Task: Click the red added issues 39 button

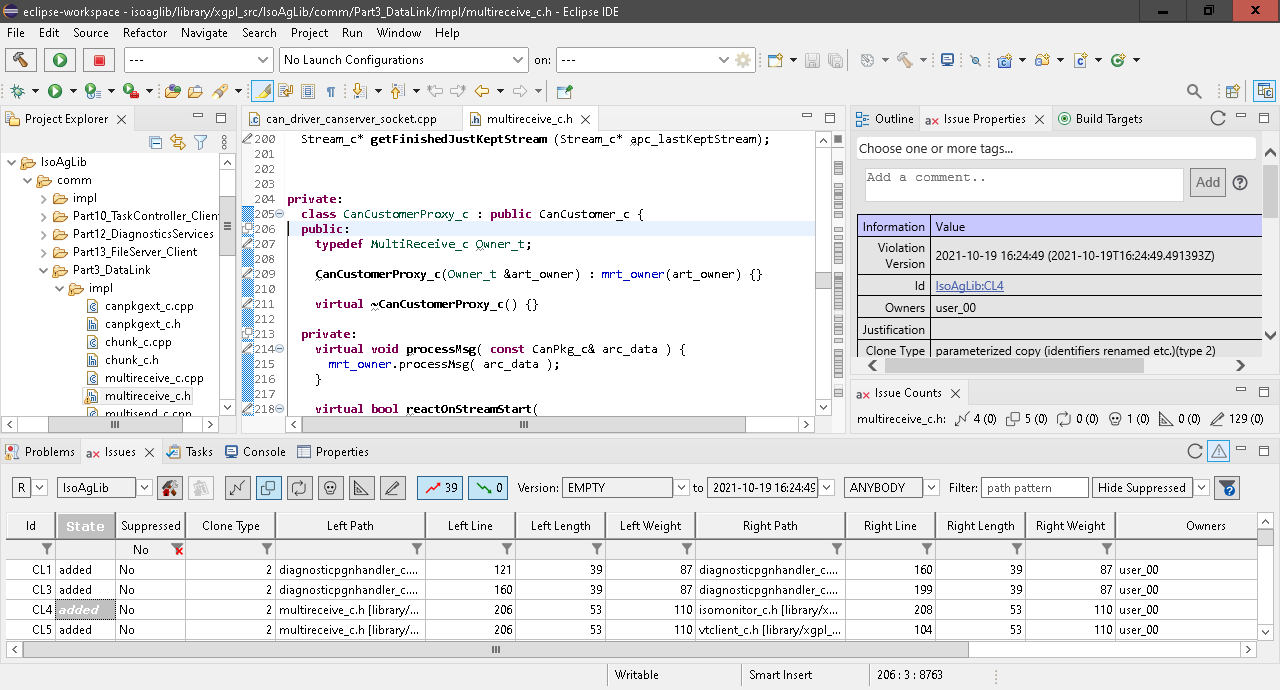Action: click(x=440, y=488)
